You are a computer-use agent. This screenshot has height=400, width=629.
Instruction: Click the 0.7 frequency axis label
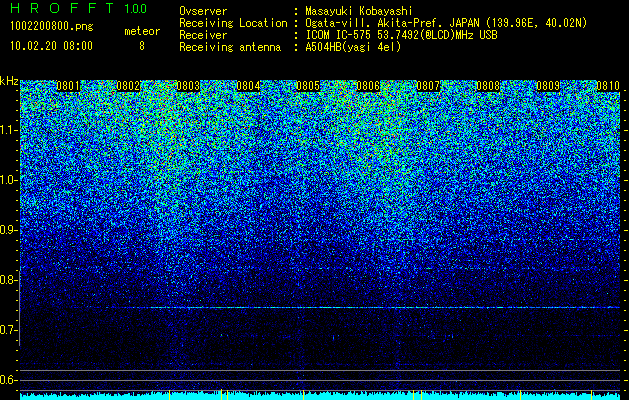[x=8, y=330]
